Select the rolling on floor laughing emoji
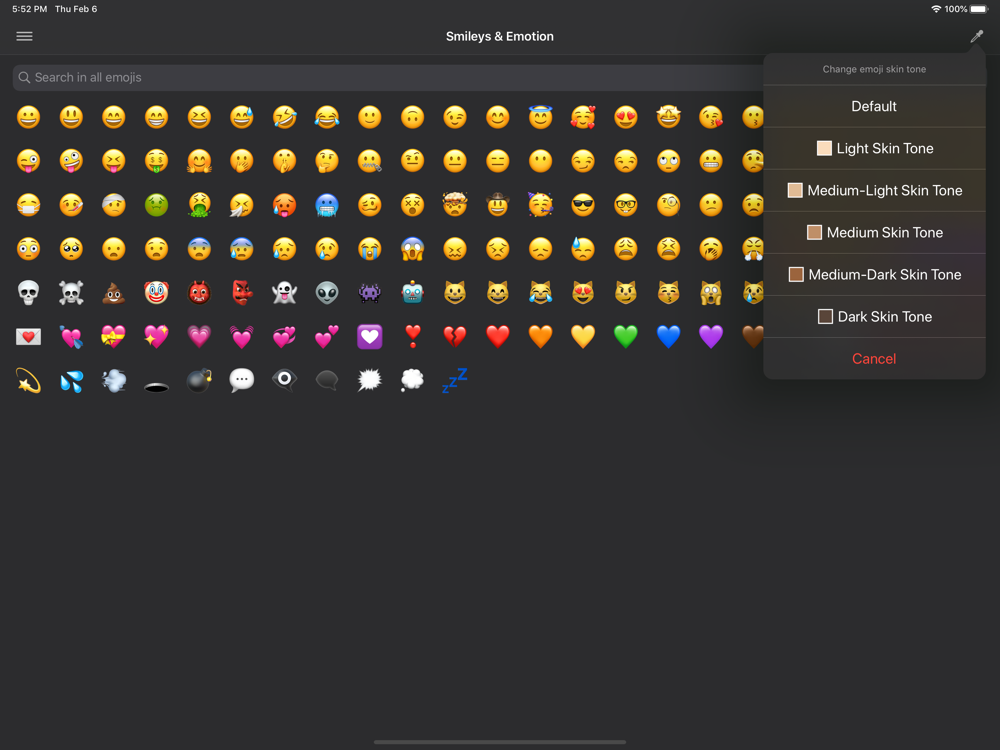1000x750 pixels. [284, 117]
